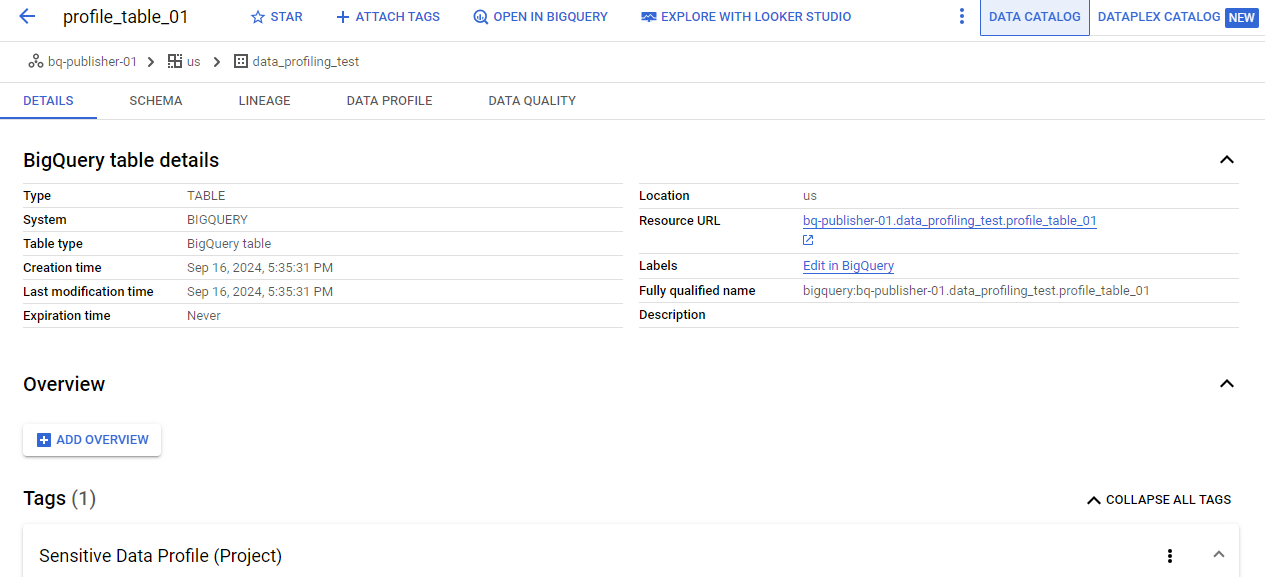
Task: Click the Type value TABLE
Action: (x=206, y=196)
